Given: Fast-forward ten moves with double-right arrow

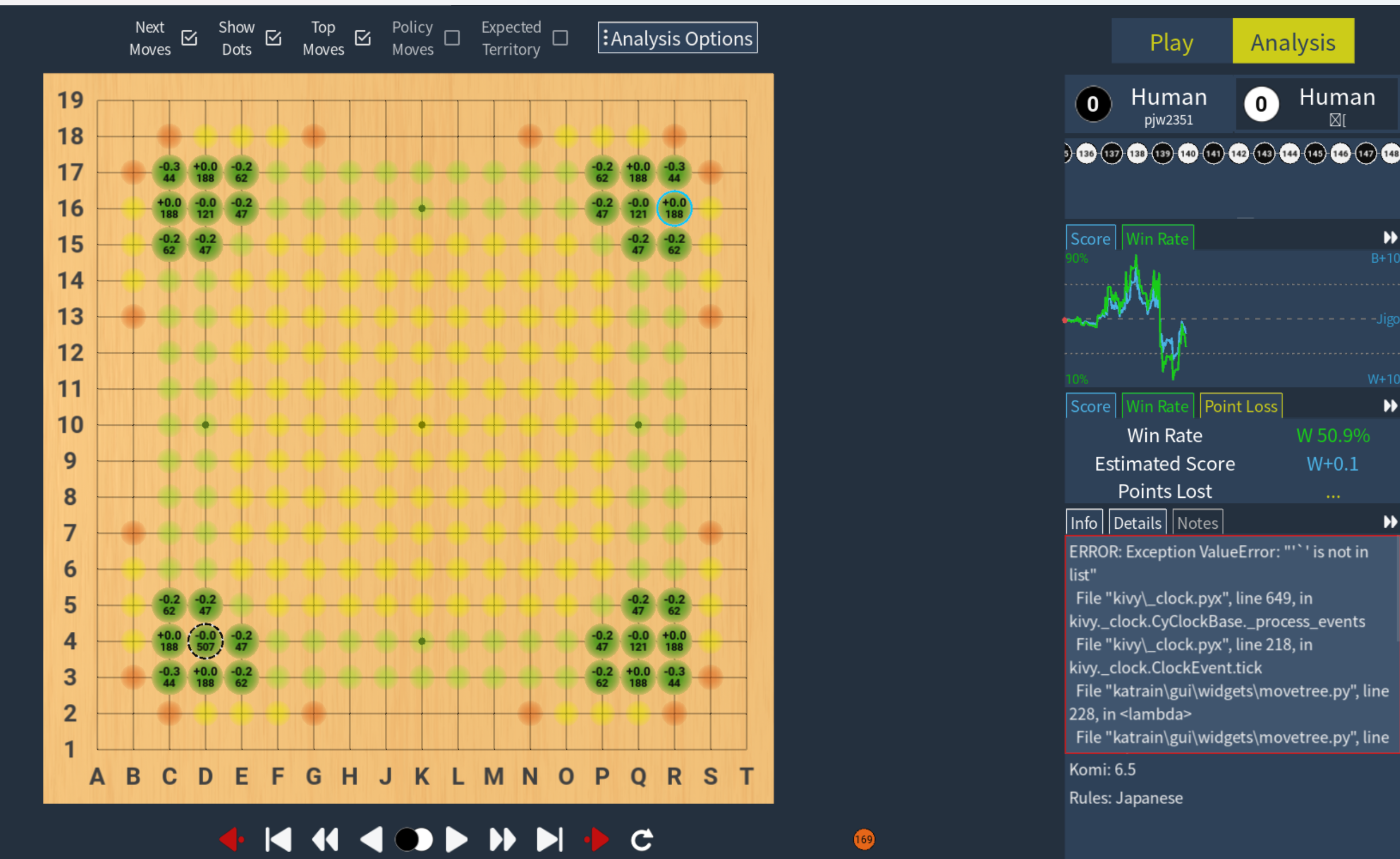Looking at the screenshot, I should pos(503,840).
